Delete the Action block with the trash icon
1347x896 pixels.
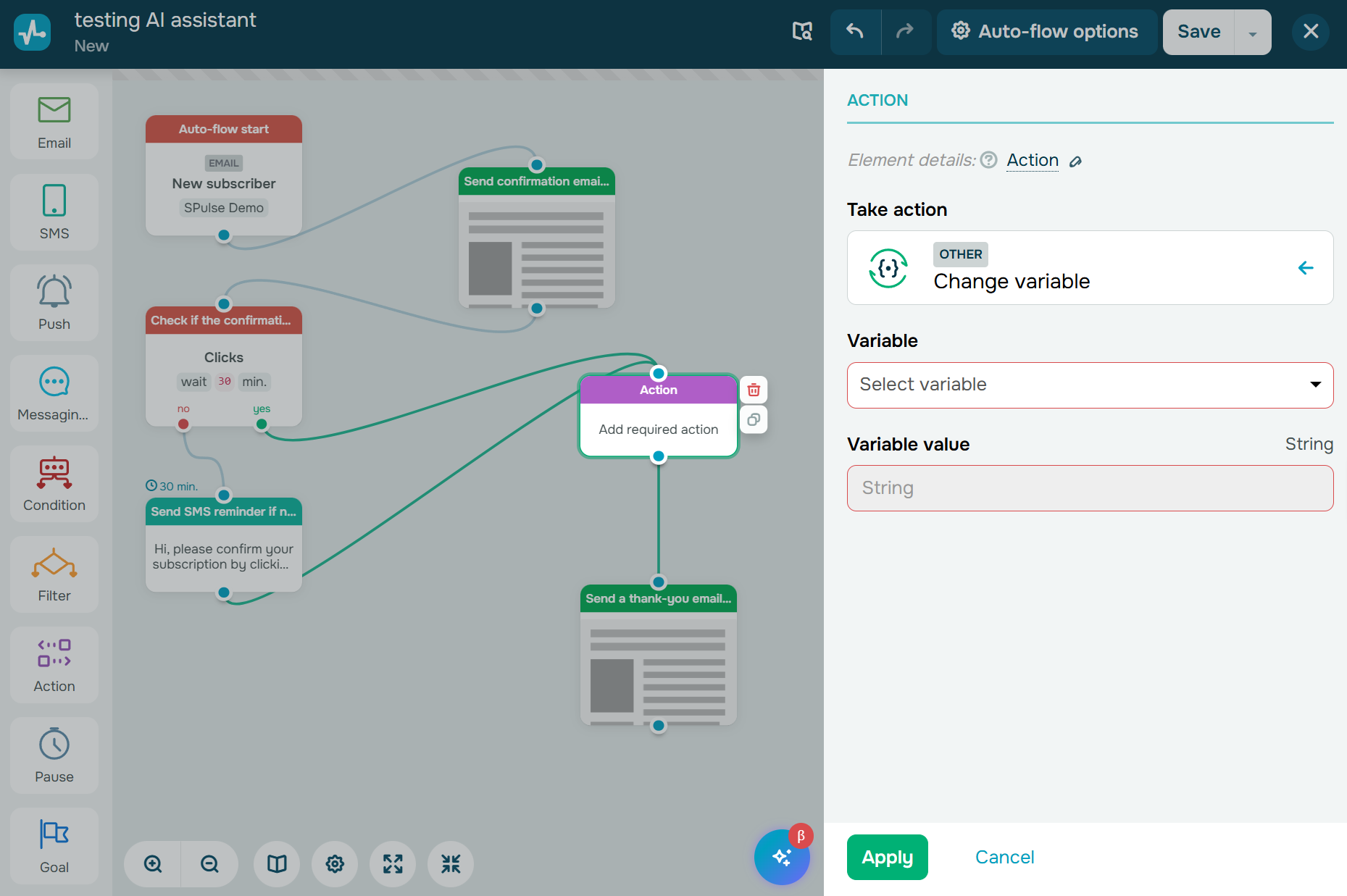[x=754, y=390]
